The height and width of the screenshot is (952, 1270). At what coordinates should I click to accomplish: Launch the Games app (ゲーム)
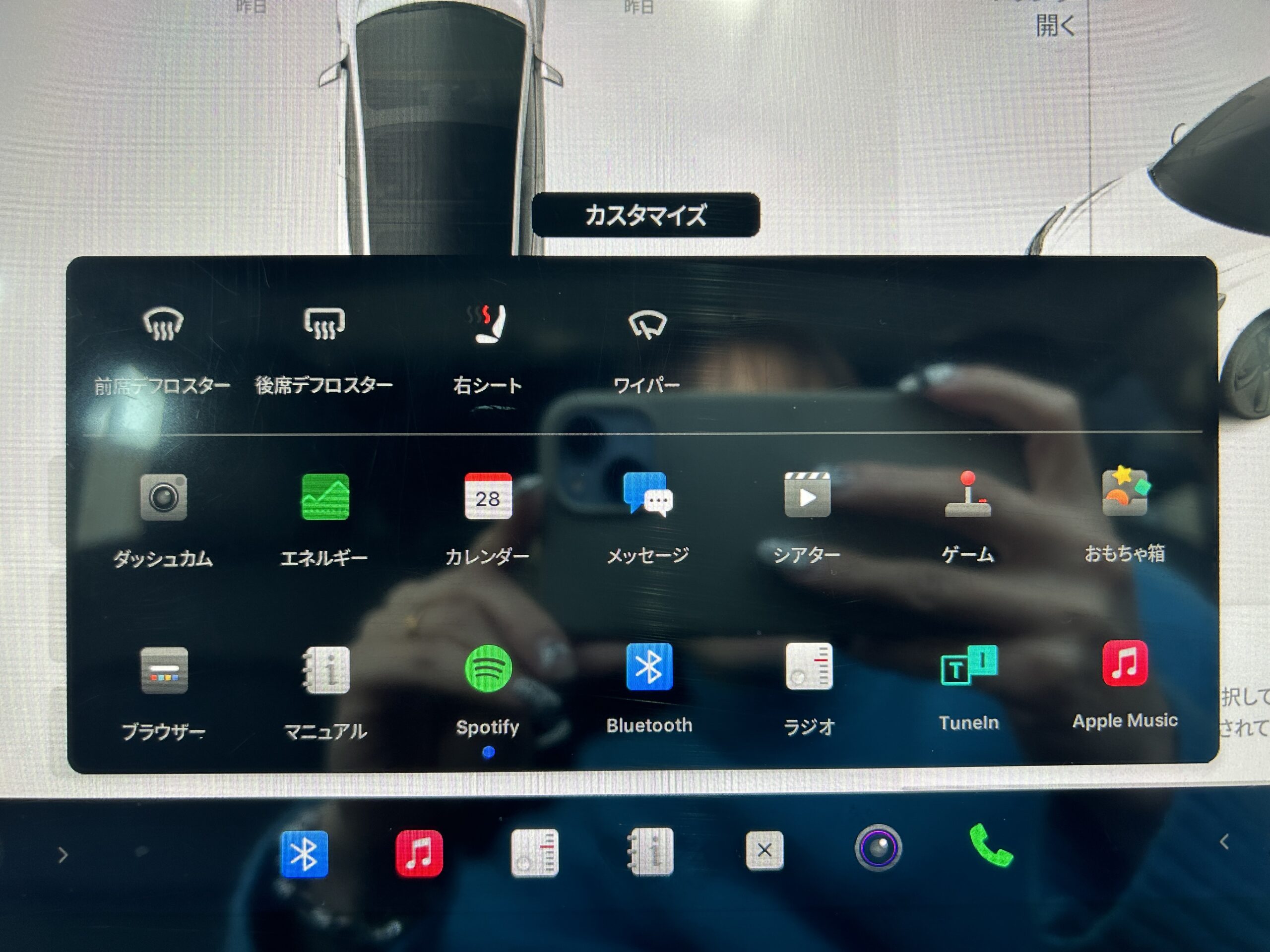[968, 493]
